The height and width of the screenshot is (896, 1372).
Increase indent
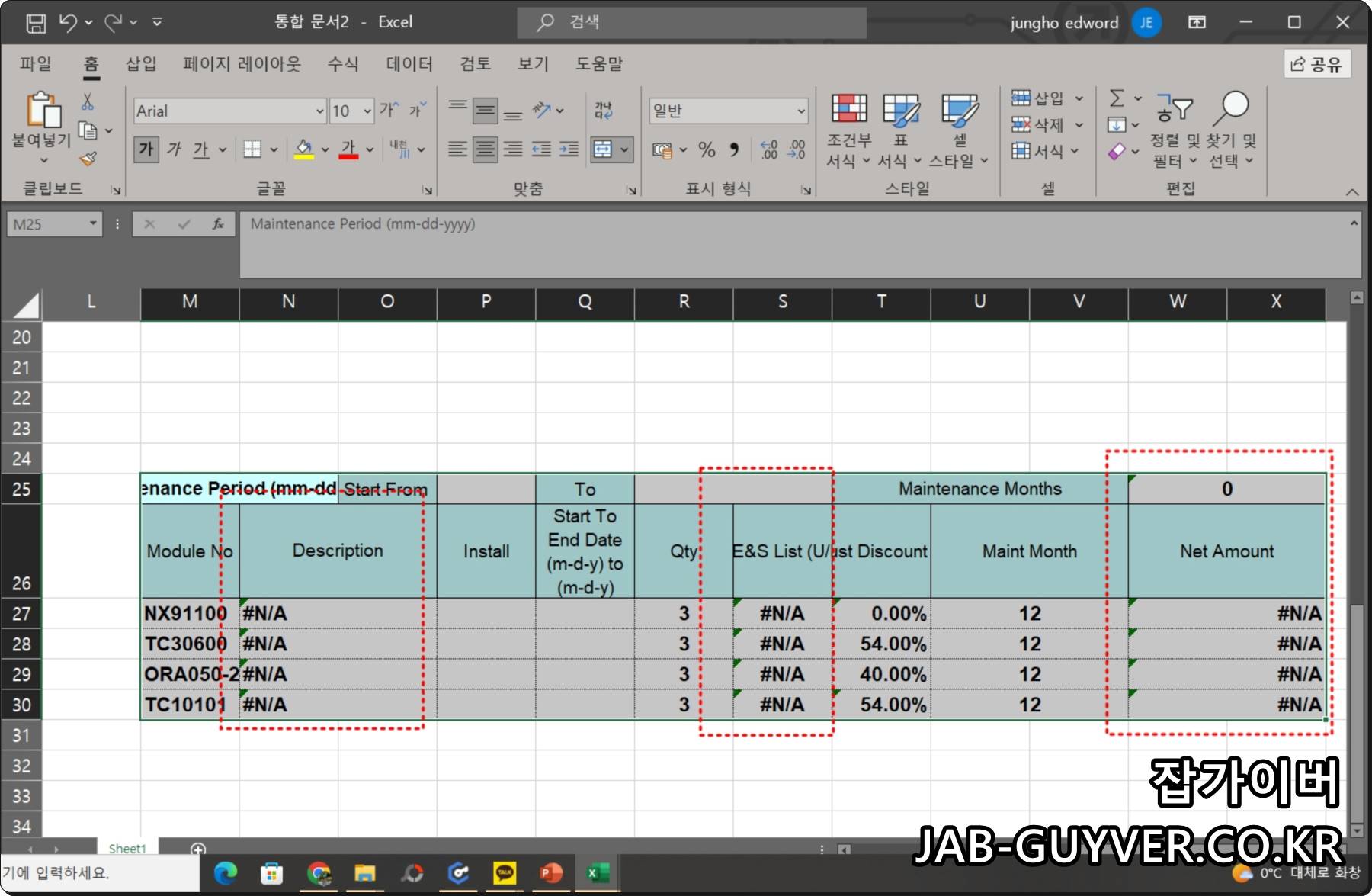[x=569, y=149]
